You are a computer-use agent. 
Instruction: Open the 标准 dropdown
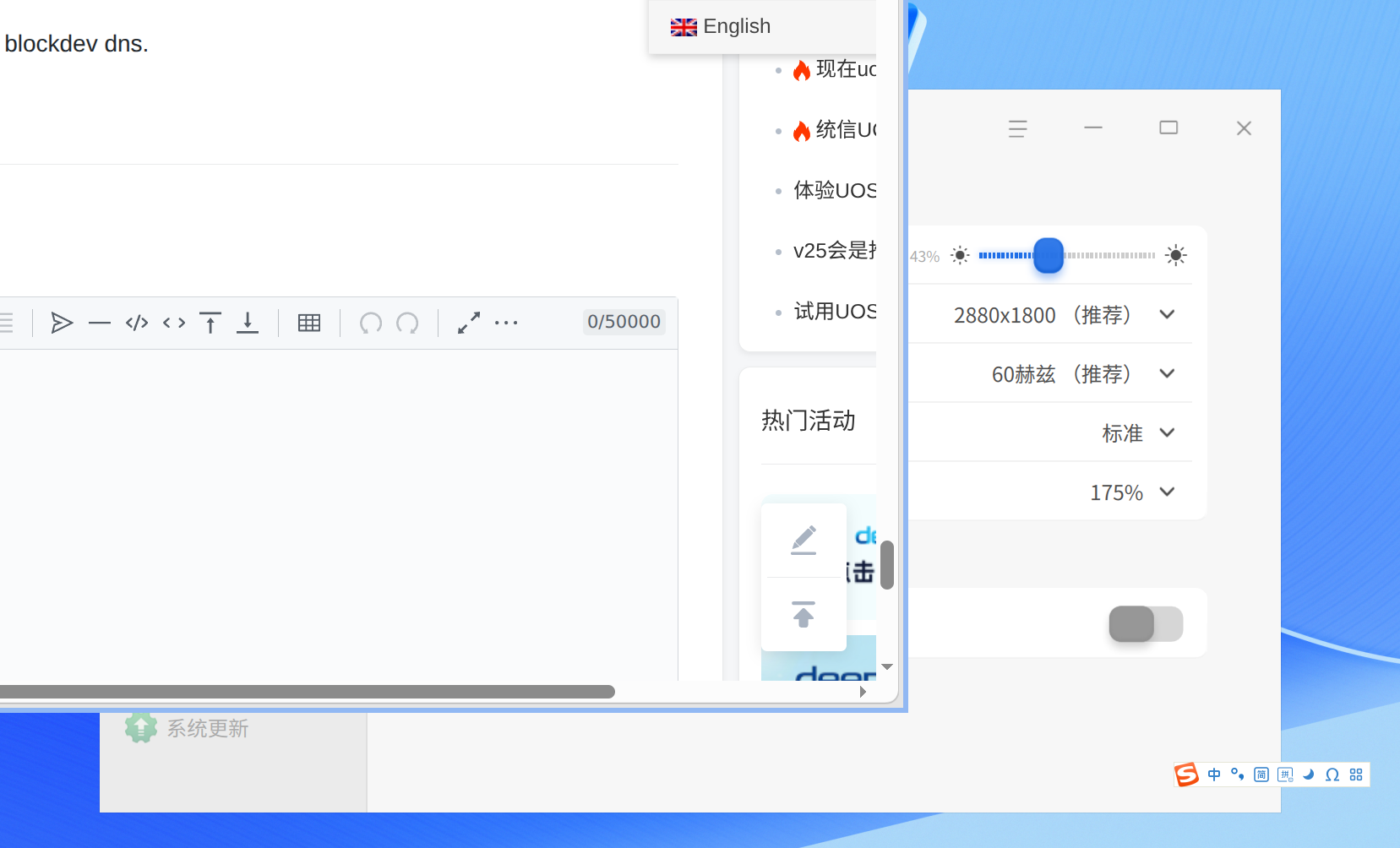pos(1138,433)
